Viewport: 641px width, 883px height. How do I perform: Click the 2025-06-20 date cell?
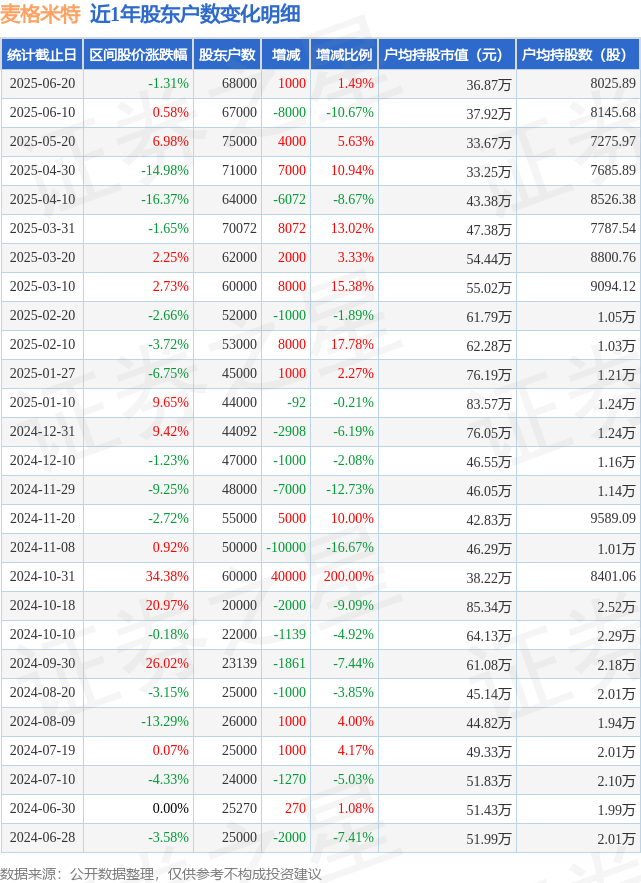coord(42,83)
